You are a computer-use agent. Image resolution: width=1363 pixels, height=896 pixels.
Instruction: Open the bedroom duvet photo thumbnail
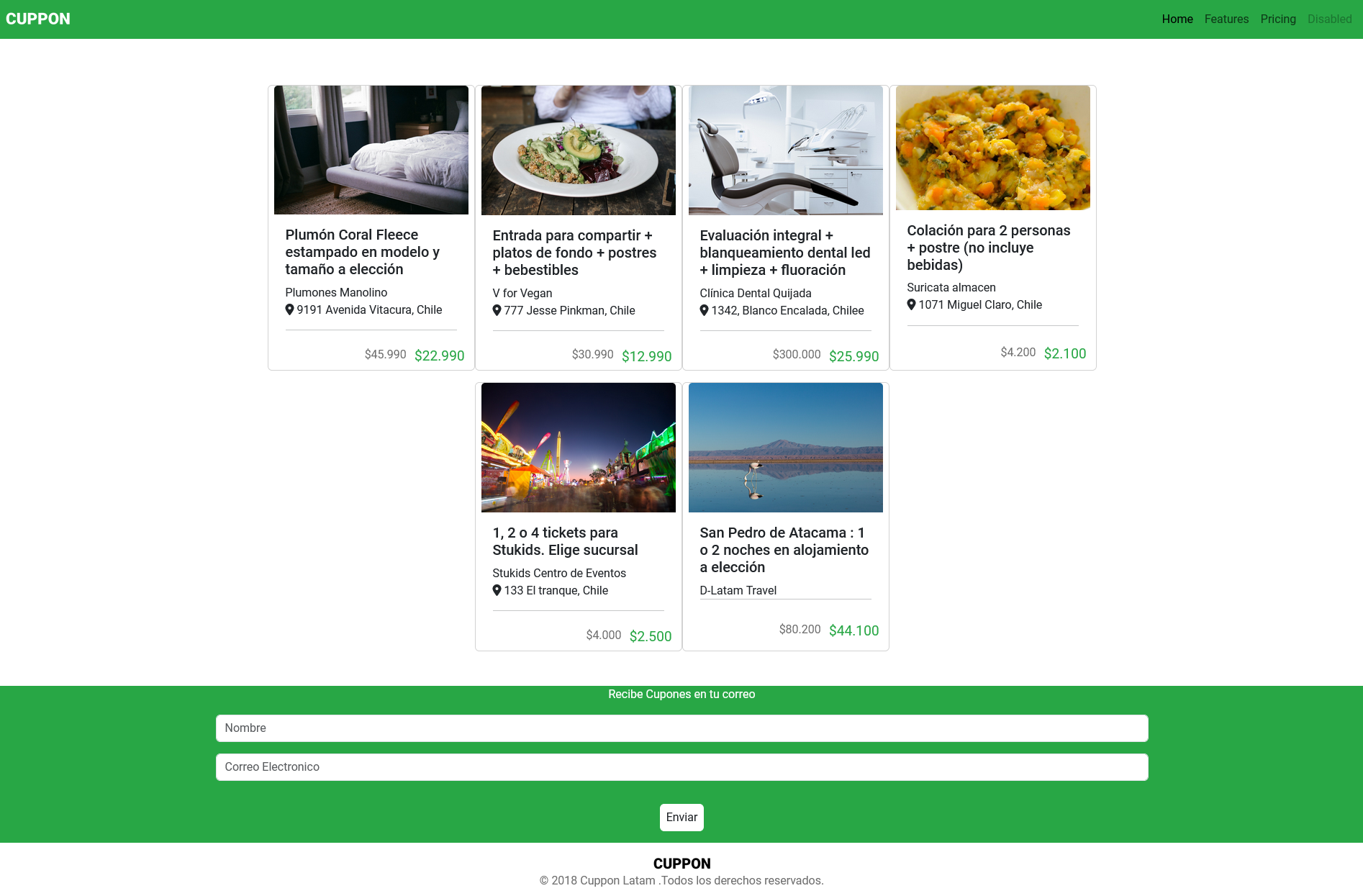(371, 150)
